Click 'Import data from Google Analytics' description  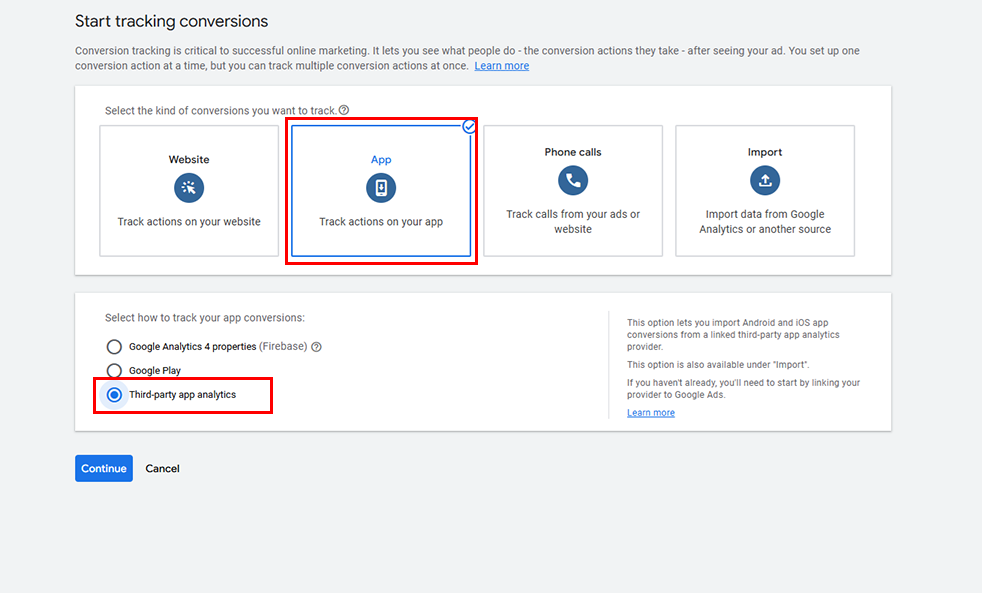pos(765,222)
